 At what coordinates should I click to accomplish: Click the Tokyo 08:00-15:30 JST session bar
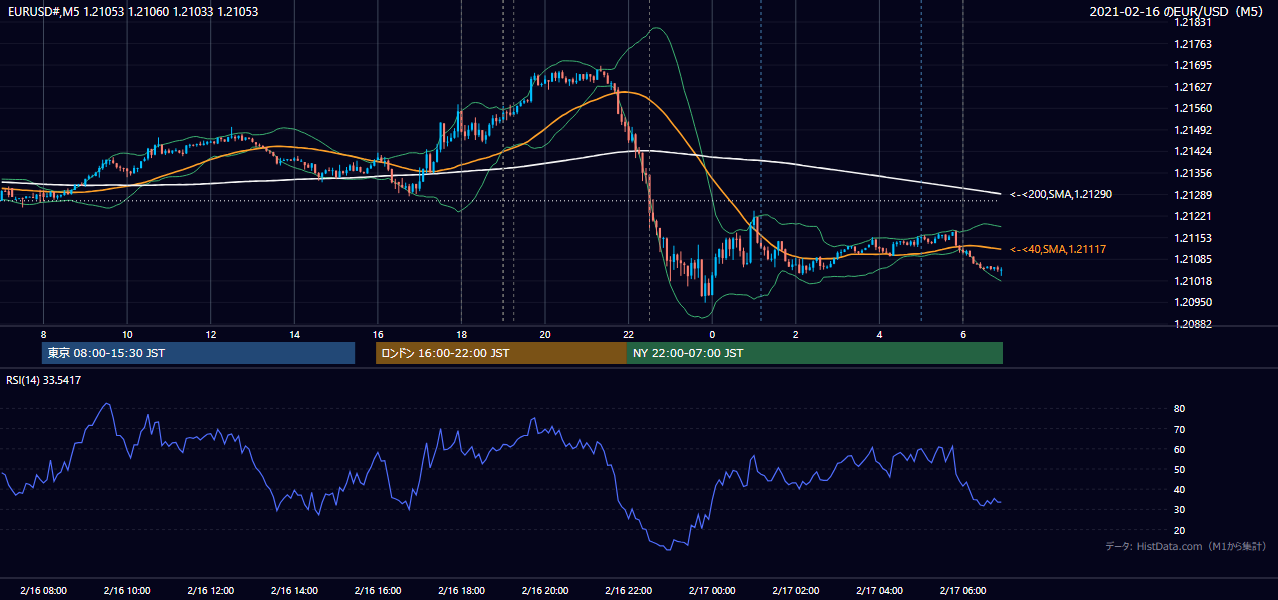pyautogui.click(x=199, y=353)
